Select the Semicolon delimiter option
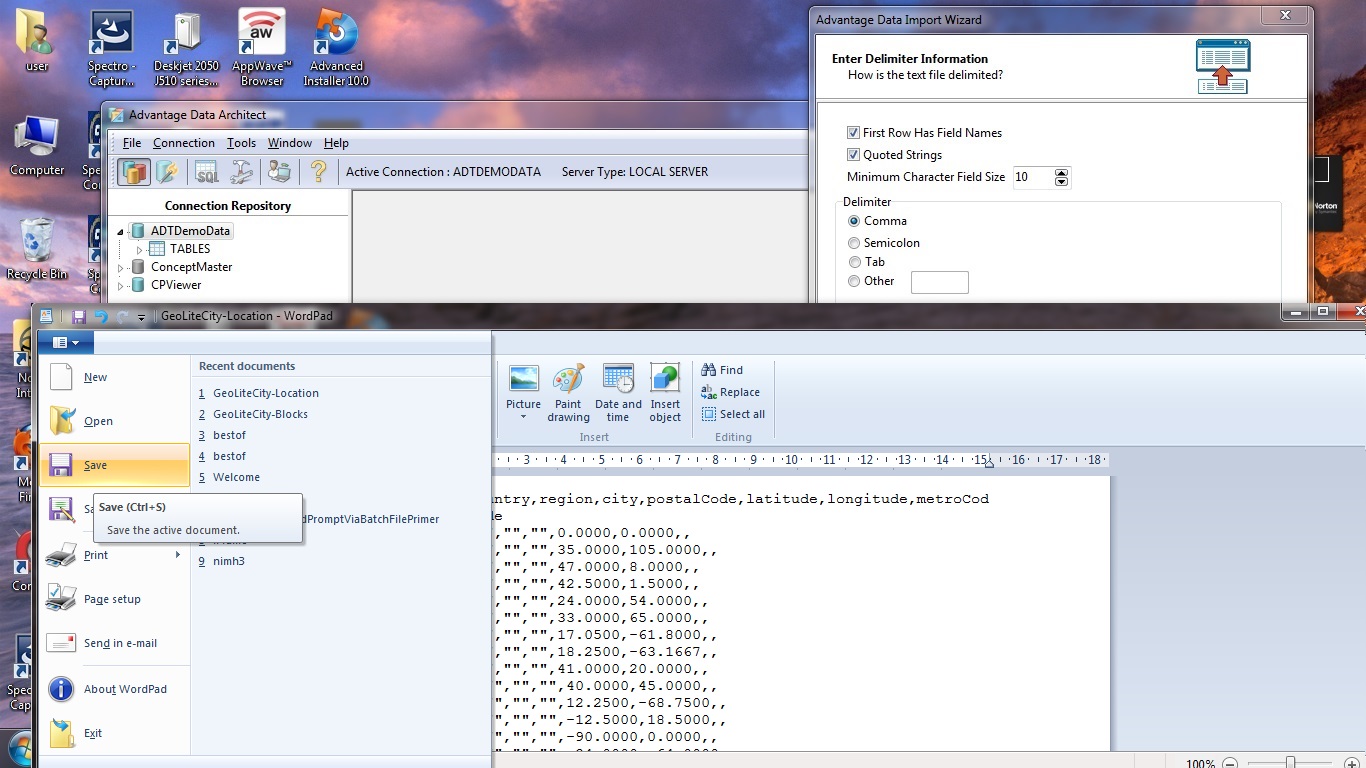 click(854, 243)
